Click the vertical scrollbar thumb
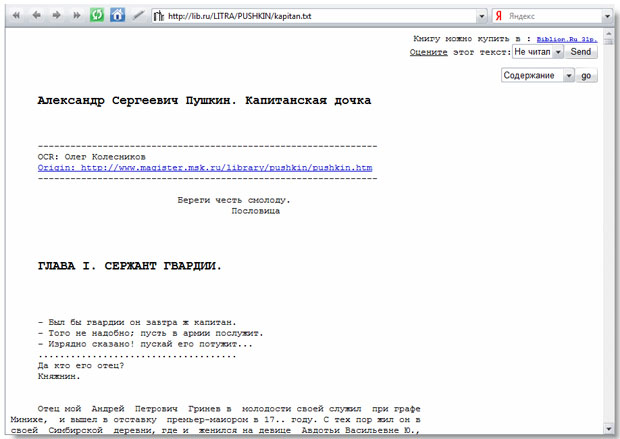The image size is (620, 439). pos(608,41)
